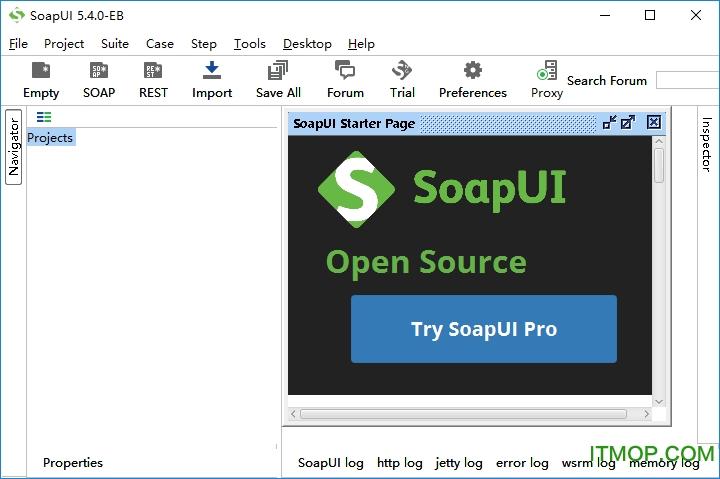
Task: Create a new SOAP project
Action: click(x=99, y=80)
